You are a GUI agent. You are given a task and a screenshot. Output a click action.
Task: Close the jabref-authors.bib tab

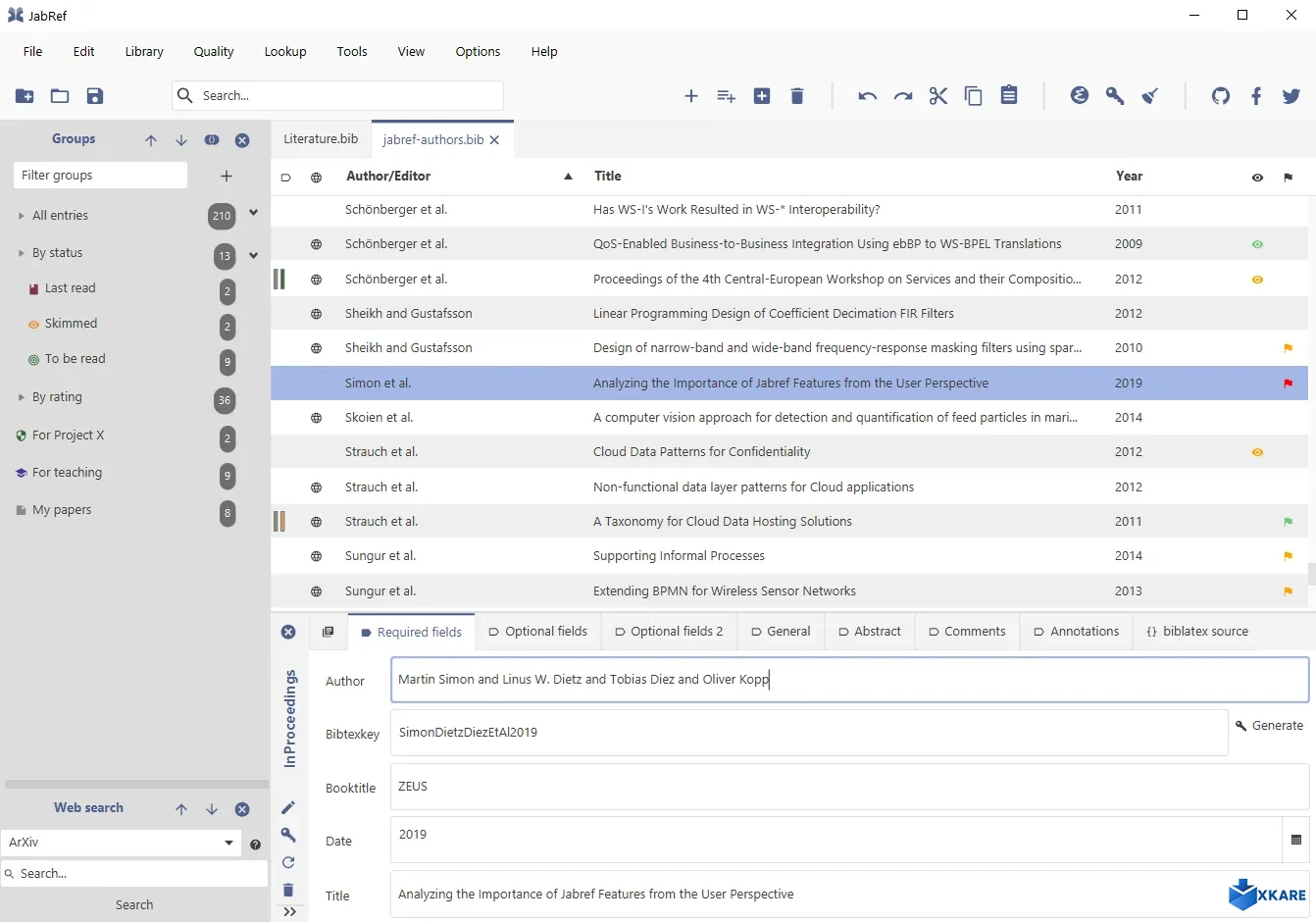[x=494, y=140]
